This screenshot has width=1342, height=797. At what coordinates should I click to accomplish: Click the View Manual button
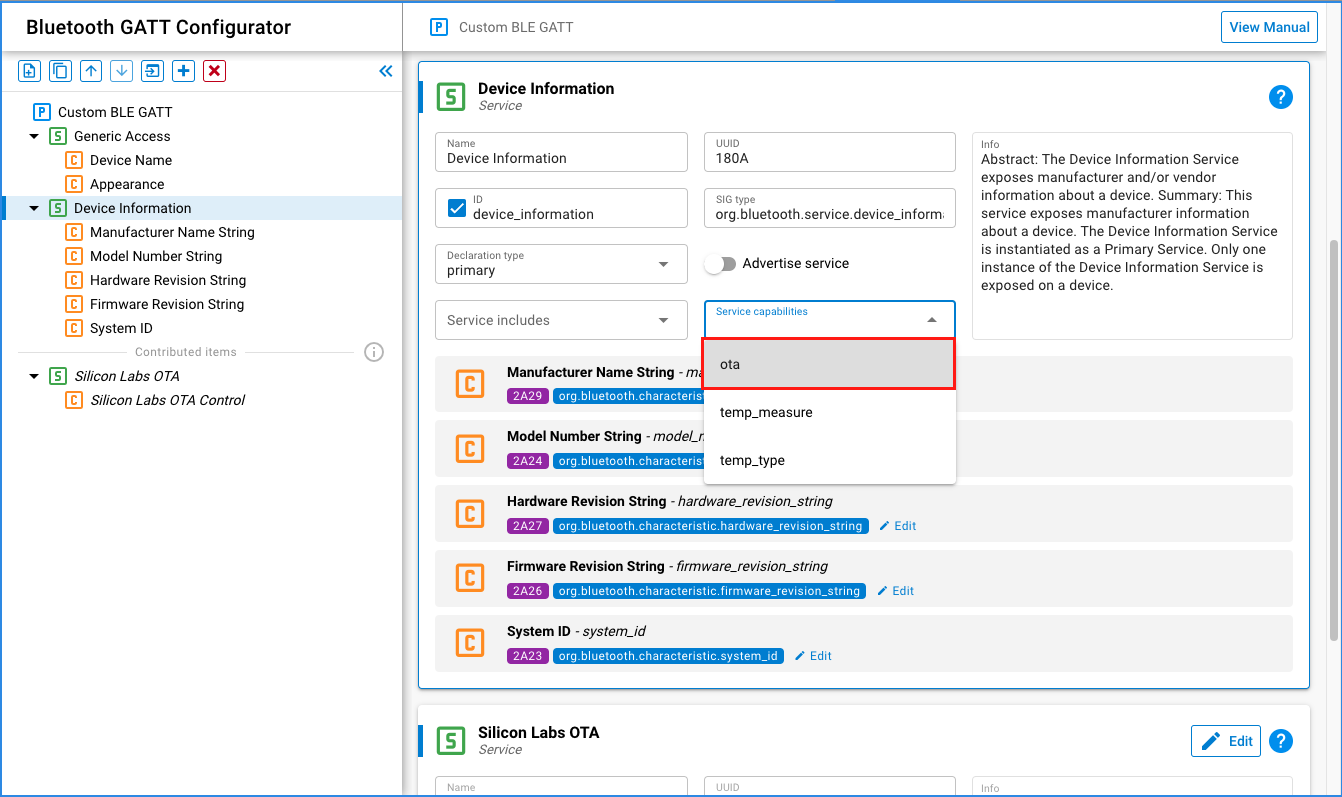[1269, 27]
